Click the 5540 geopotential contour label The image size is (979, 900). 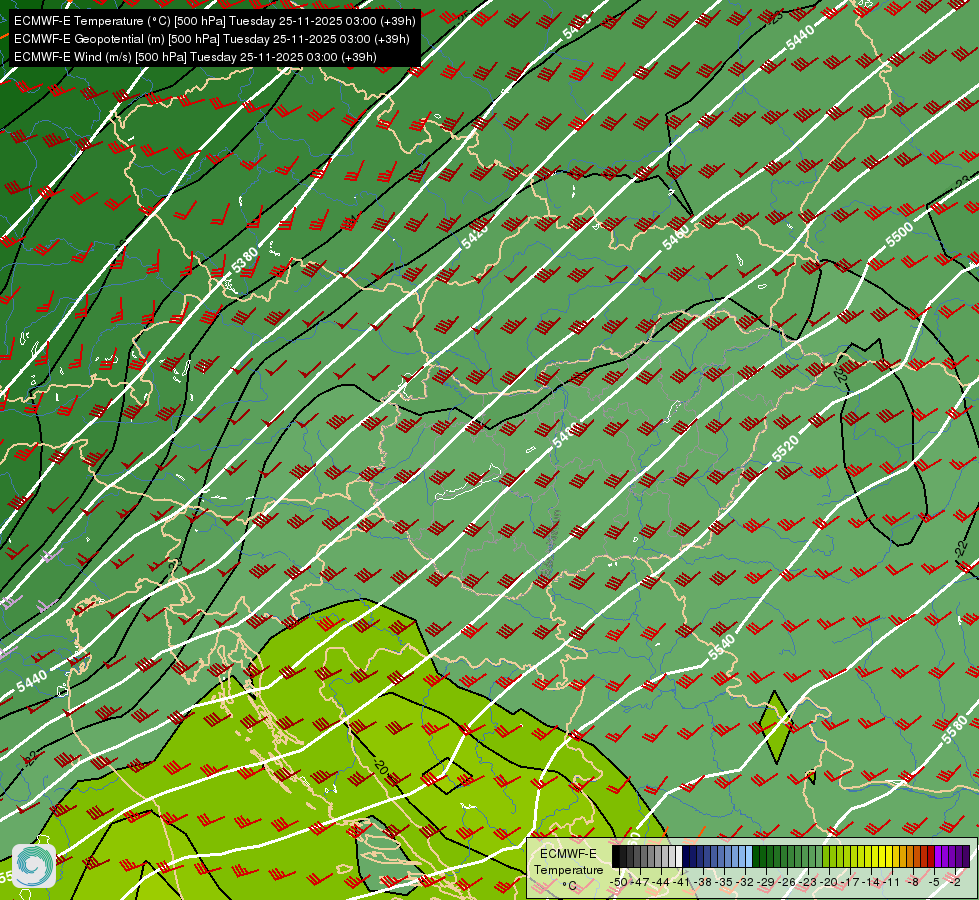(722, 647)
